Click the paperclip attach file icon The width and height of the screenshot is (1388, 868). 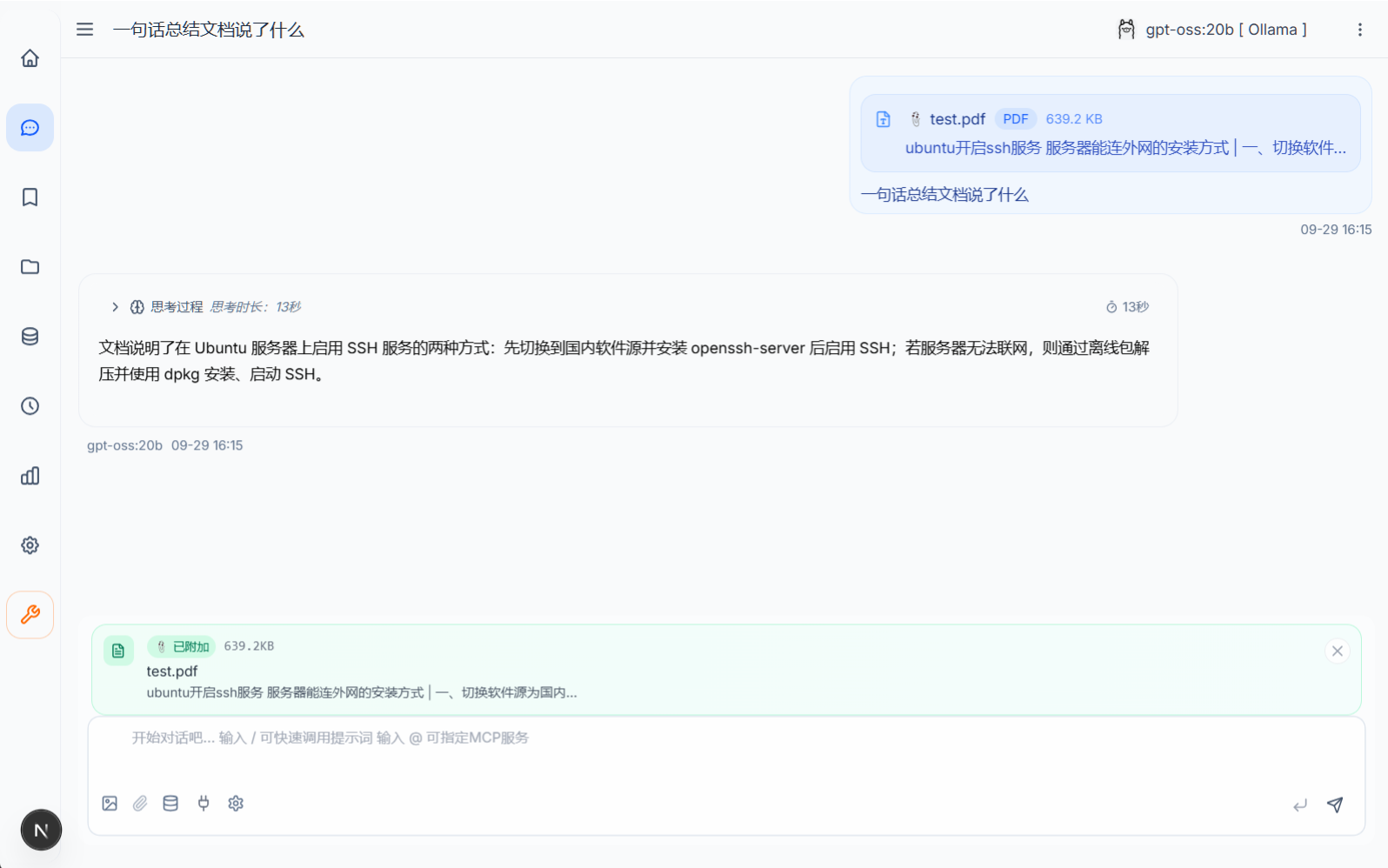click(140, 804)
